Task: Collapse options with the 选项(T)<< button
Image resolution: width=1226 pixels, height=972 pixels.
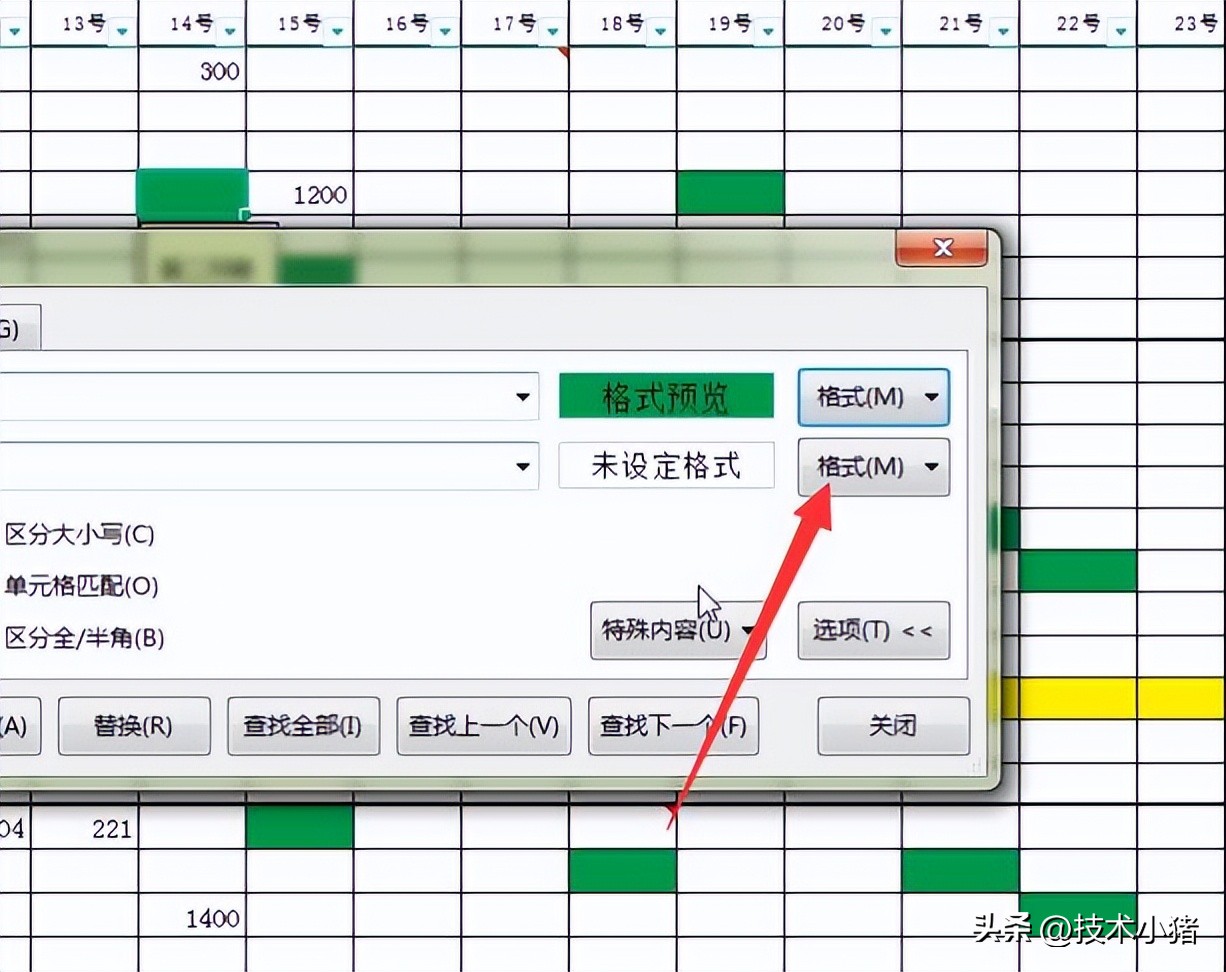Action: pos(872,631)
